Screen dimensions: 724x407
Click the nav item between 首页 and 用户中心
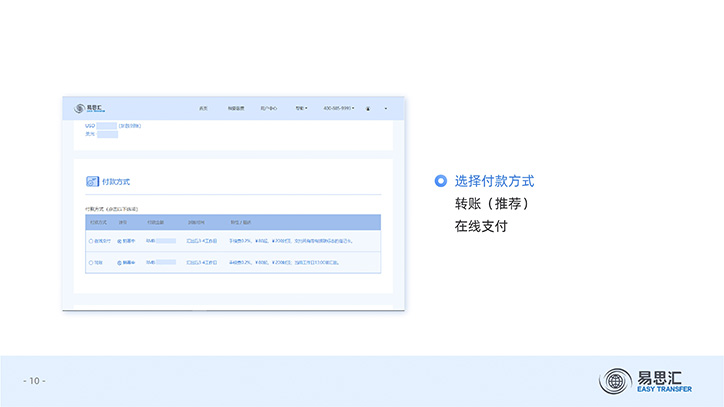pyautogui.click(x=235, y=107)
